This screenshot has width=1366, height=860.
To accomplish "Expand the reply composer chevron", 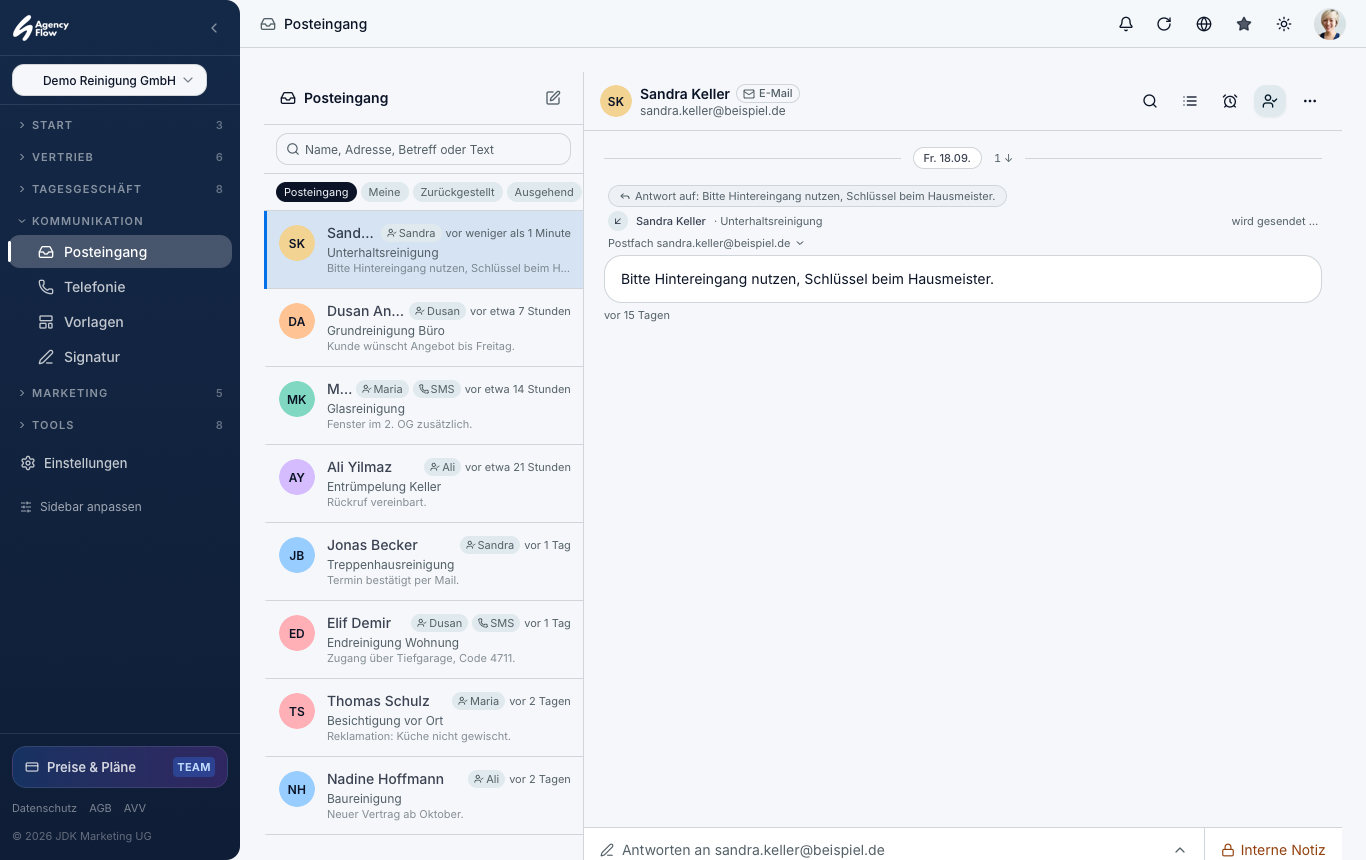I will (1180, 850).
